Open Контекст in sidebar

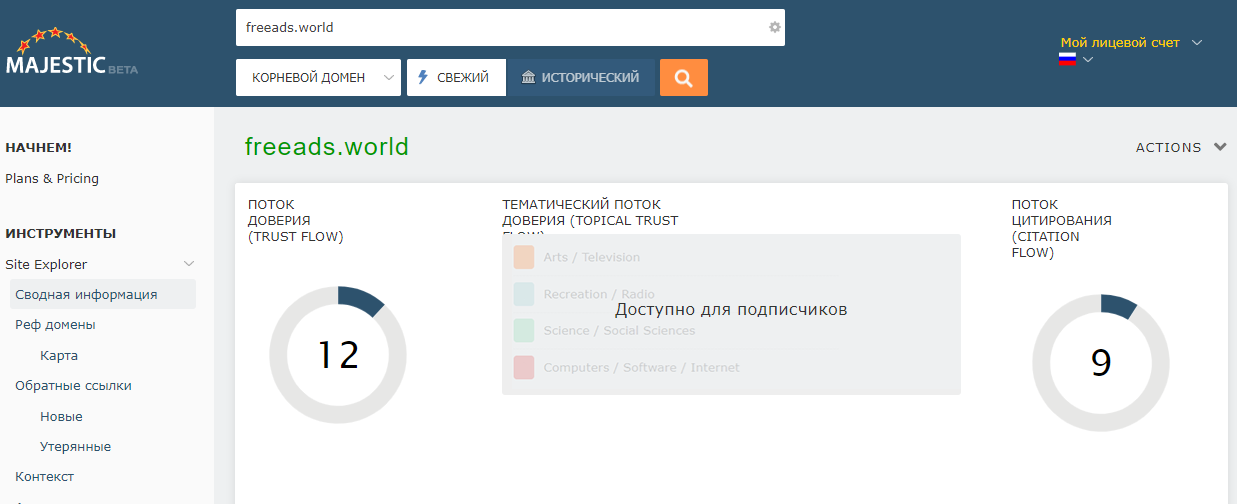pos(44,476)
